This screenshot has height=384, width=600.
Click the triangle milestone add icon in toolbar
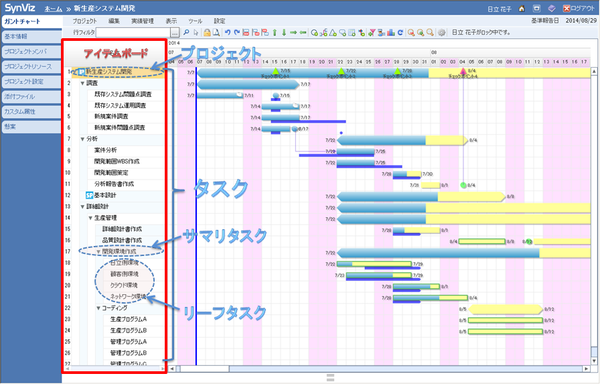[333, 33]
